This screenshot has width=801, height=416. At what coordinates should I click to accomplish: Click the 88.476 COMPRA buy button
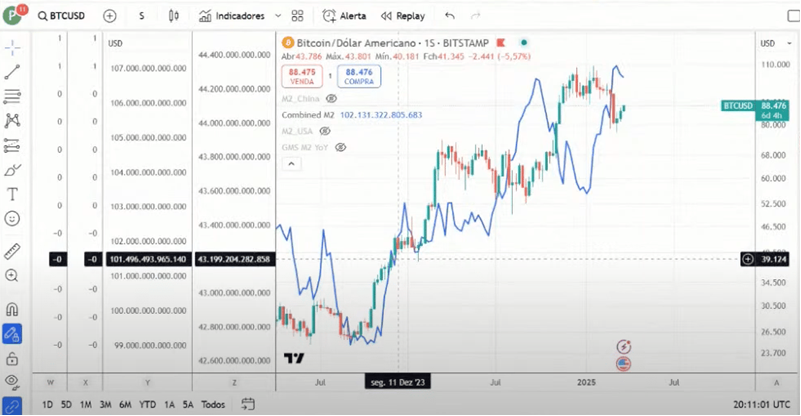point(359,76)
